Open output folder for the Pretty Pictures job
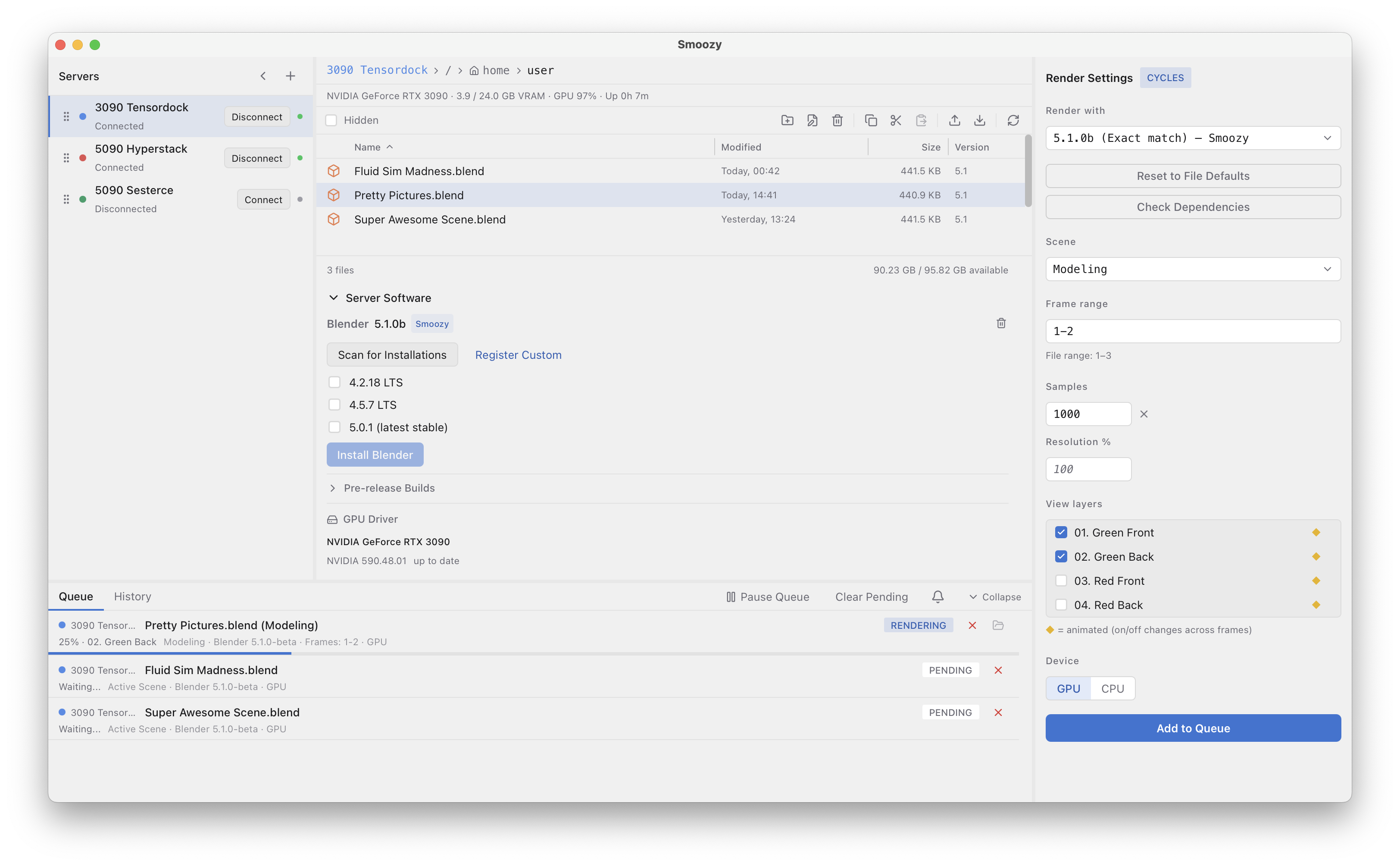1400x866 pixels. 998,625
